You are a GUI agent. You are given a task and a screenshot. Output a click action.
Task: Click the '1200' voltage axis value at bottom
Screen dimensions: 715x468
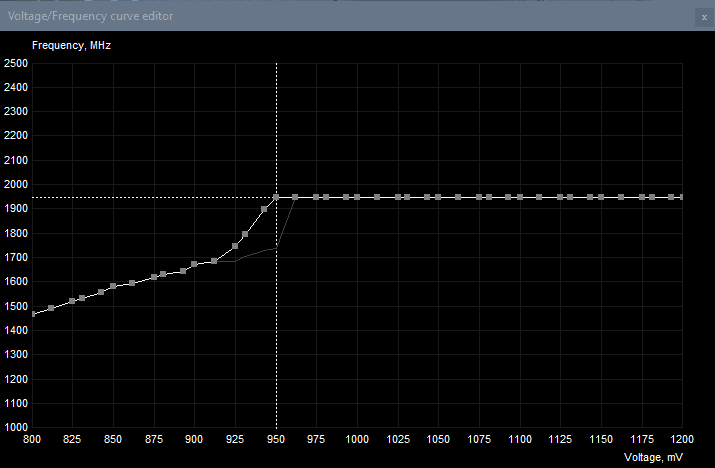(x=682, y=439)
